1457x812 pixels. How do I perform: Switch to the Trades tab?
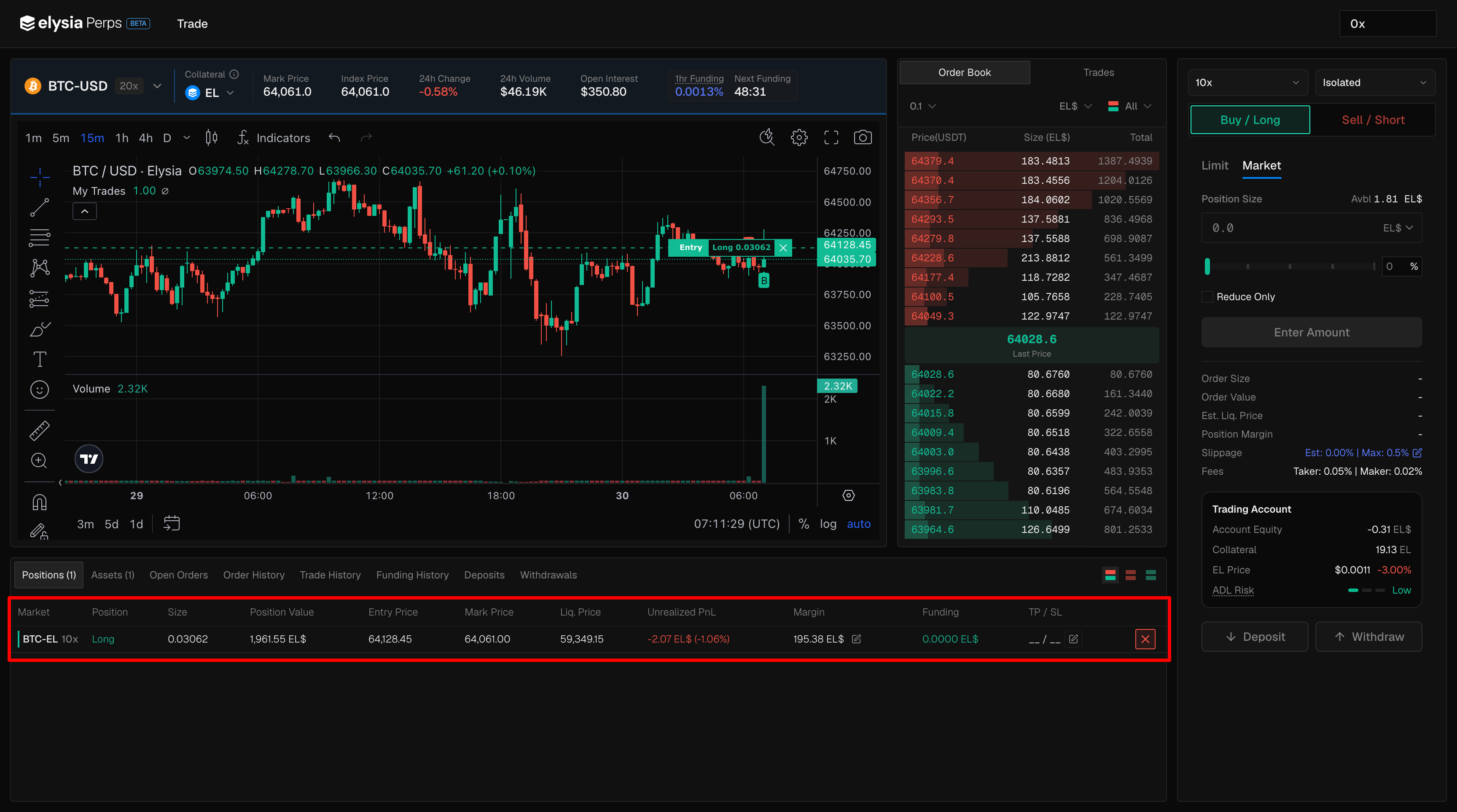pos(1098,73)
